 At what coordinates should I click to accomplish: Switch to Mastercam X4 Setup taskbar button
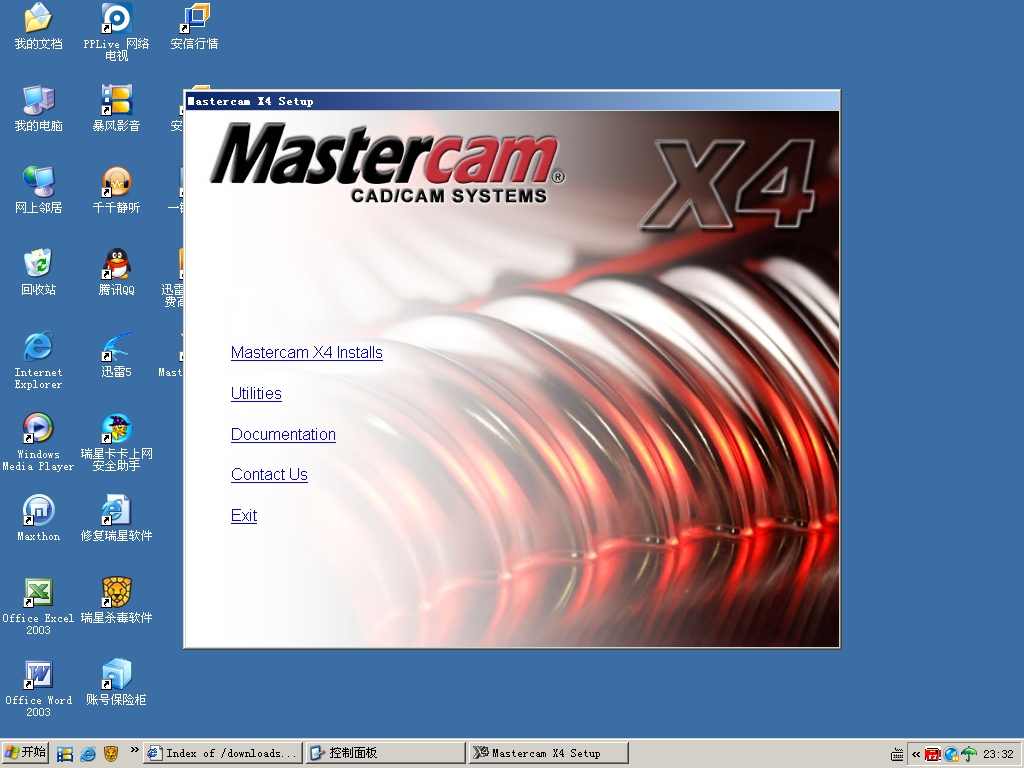[x=549, y=753]
